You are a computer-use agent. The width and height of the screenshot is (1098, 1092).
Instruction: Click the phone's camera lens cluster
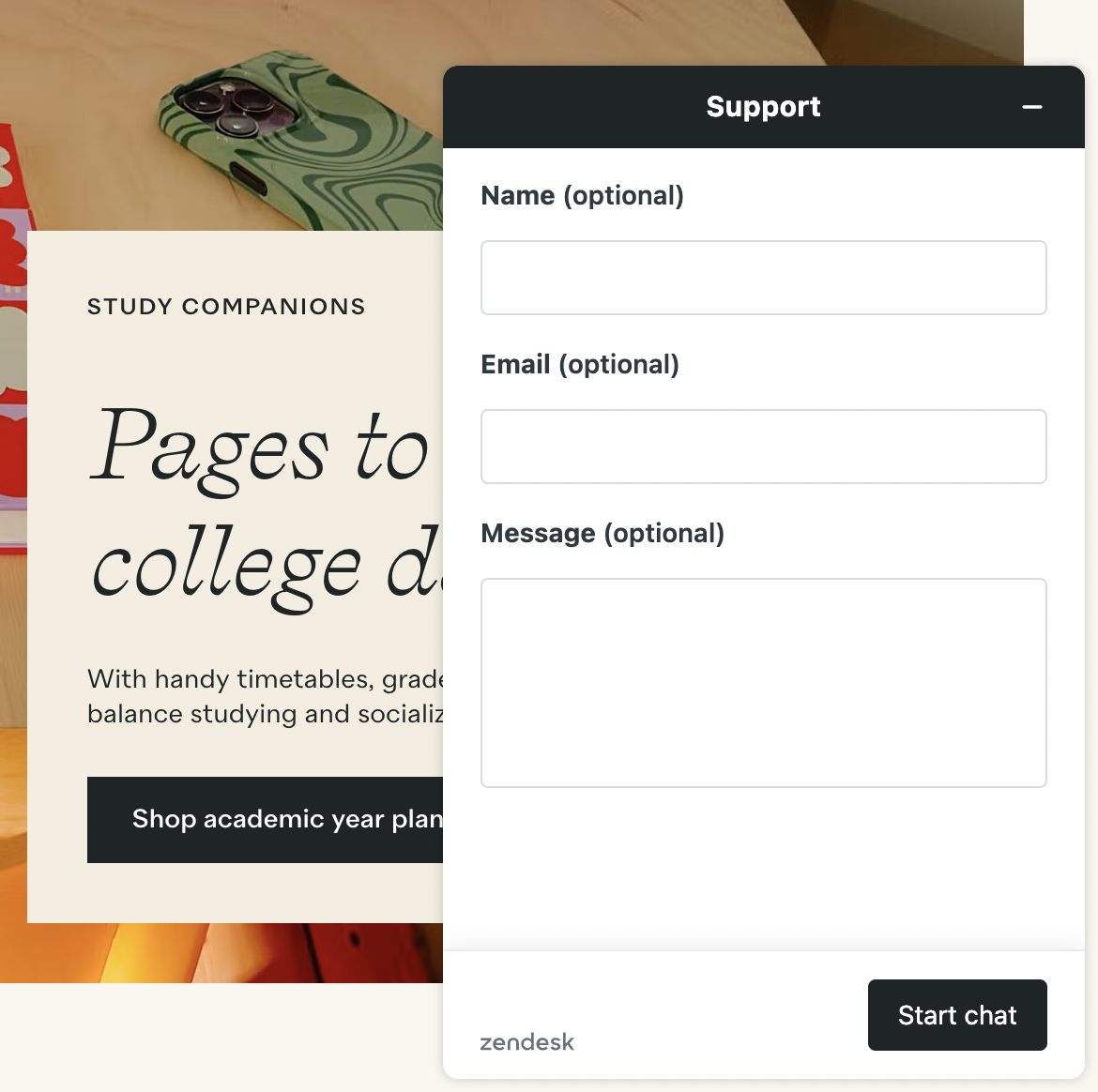click(223, 107)
